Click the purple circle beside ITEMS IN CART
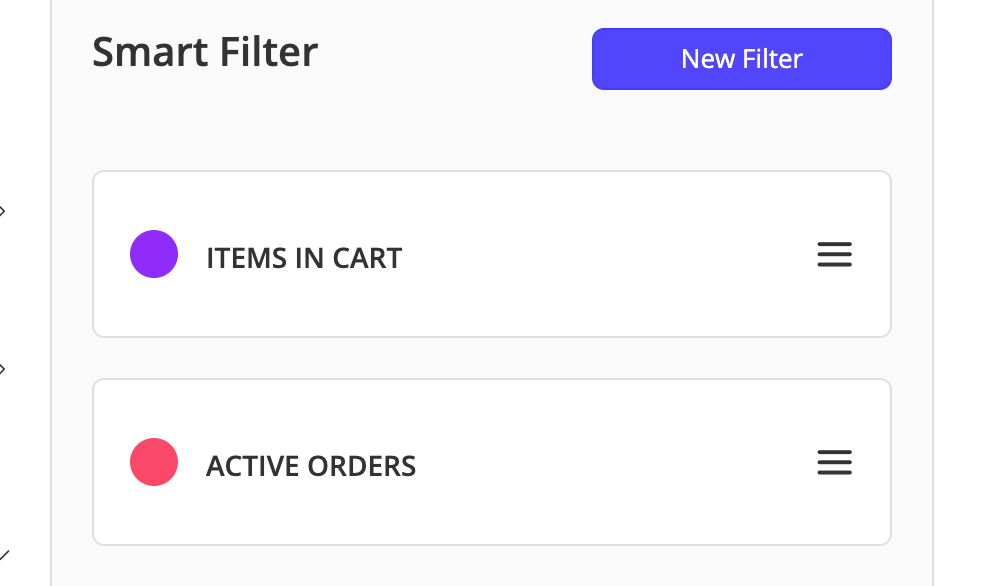 tap(154, 254)
